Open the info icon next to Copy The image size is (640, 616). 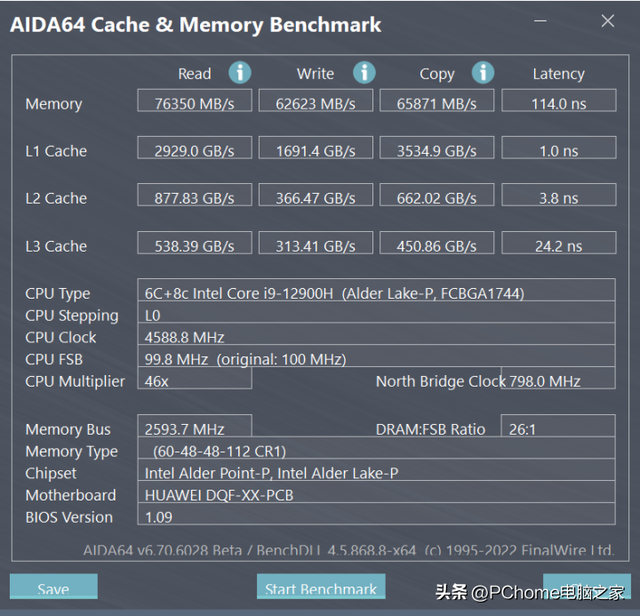(x=483, y=72)
